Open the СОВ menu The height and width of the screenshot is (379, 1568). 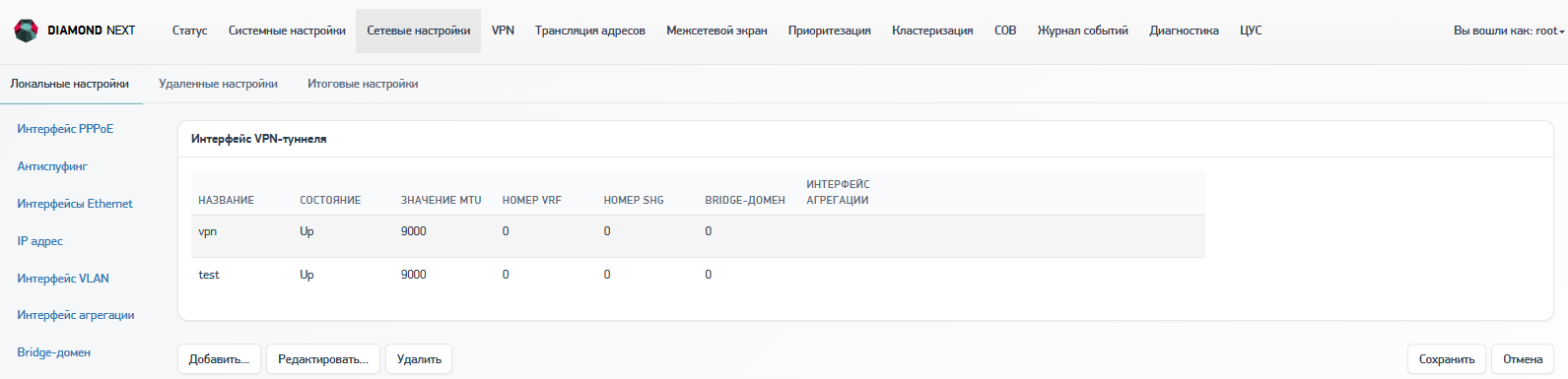(1005, 31)
